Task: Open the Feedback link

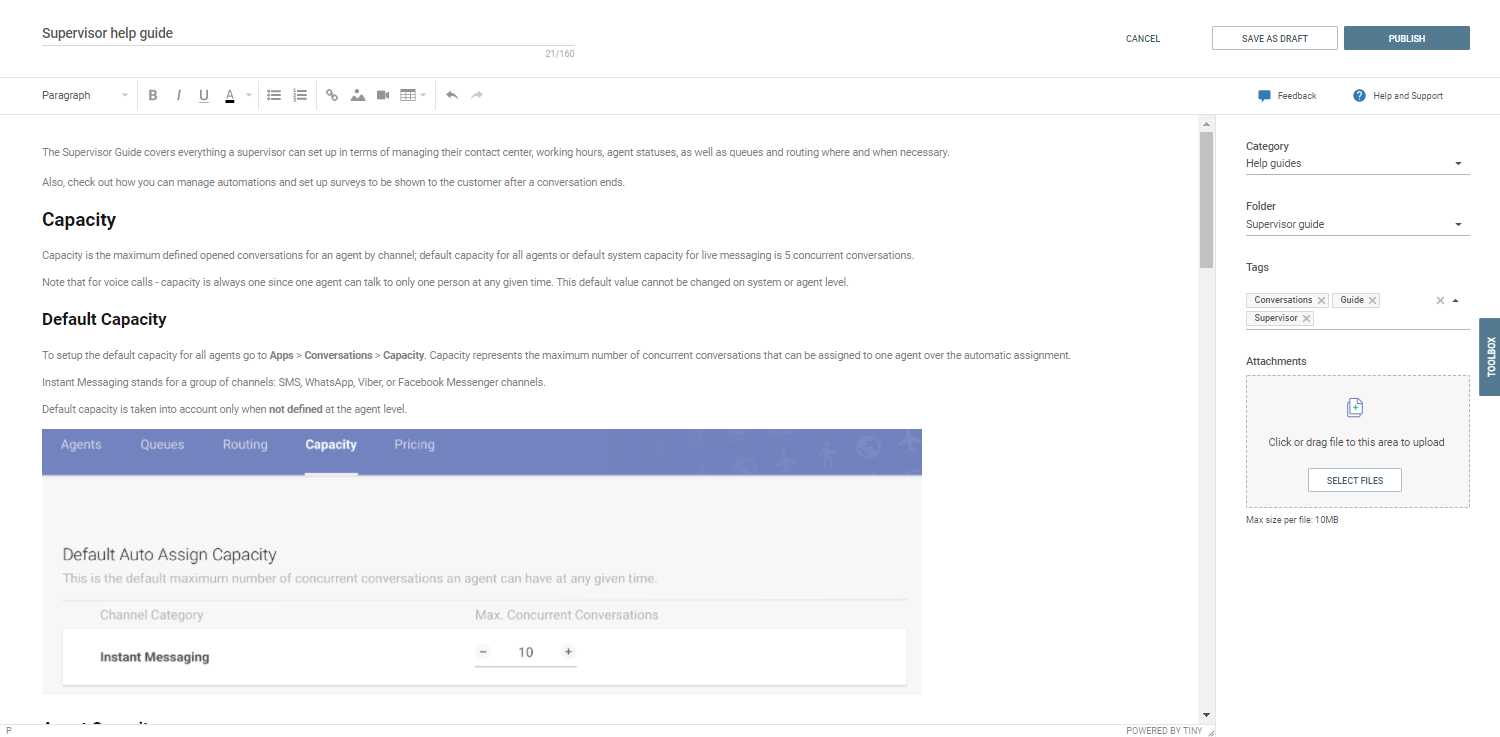Action: pyautogui.click(x=1297, y=96)
